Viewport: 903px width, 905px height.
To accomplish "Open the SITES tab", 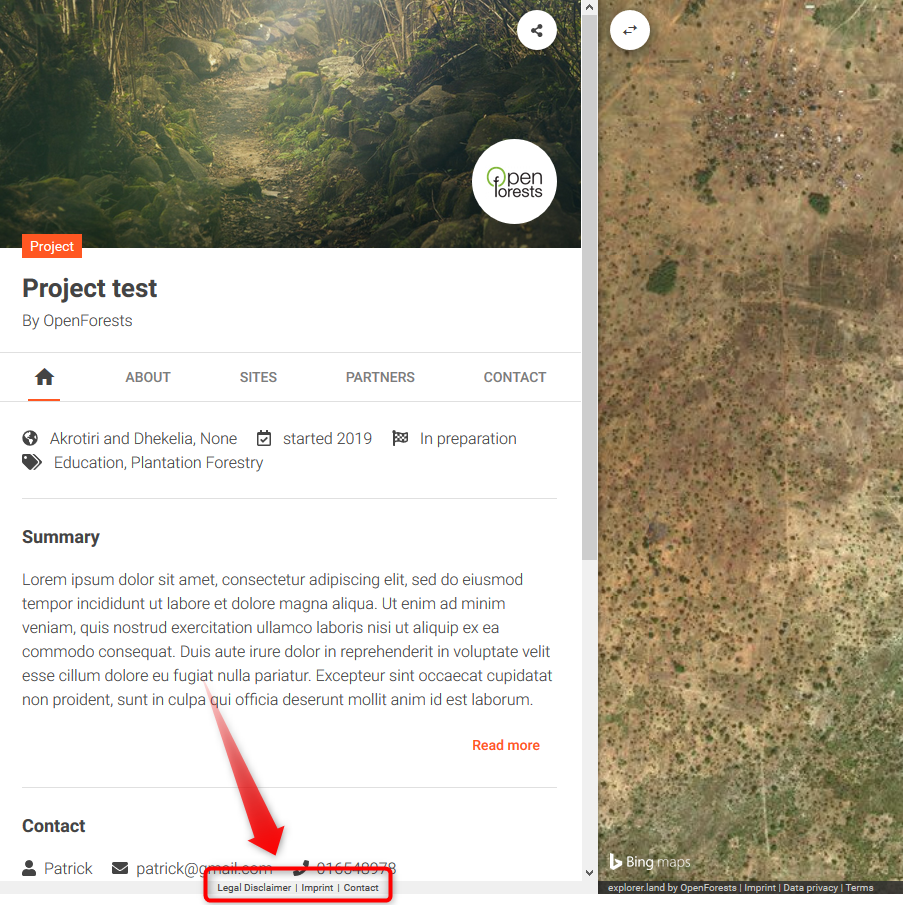I will pos(258,377).
